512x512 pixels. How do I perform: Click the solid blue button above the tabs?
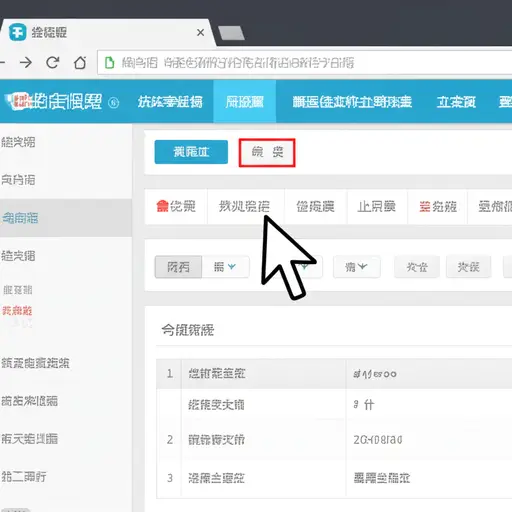[x=191, y=152]
